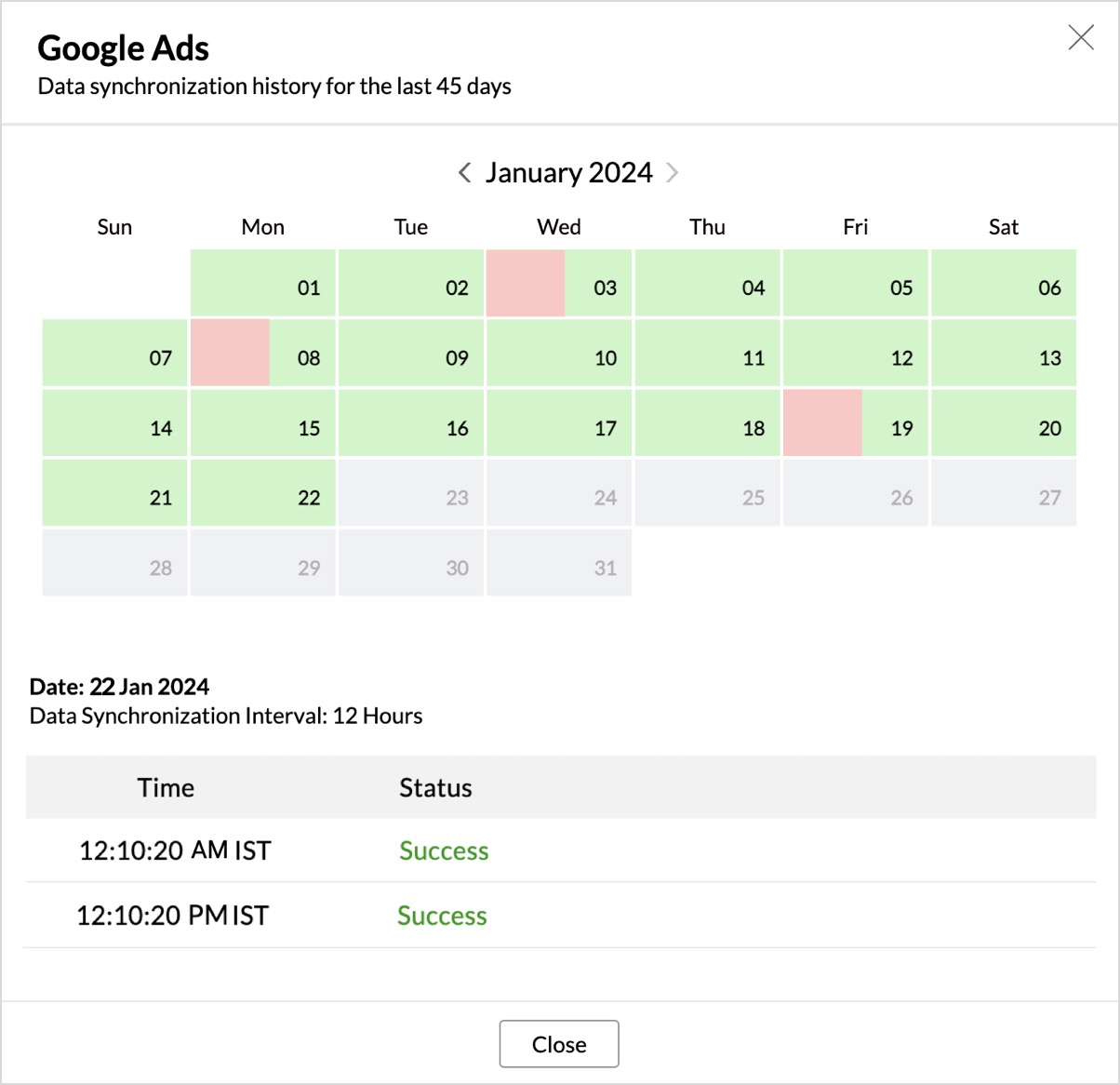Select January 20 in calendar
Image resolution: width=1120 pixels, height=1085 pixels.
1004,423
